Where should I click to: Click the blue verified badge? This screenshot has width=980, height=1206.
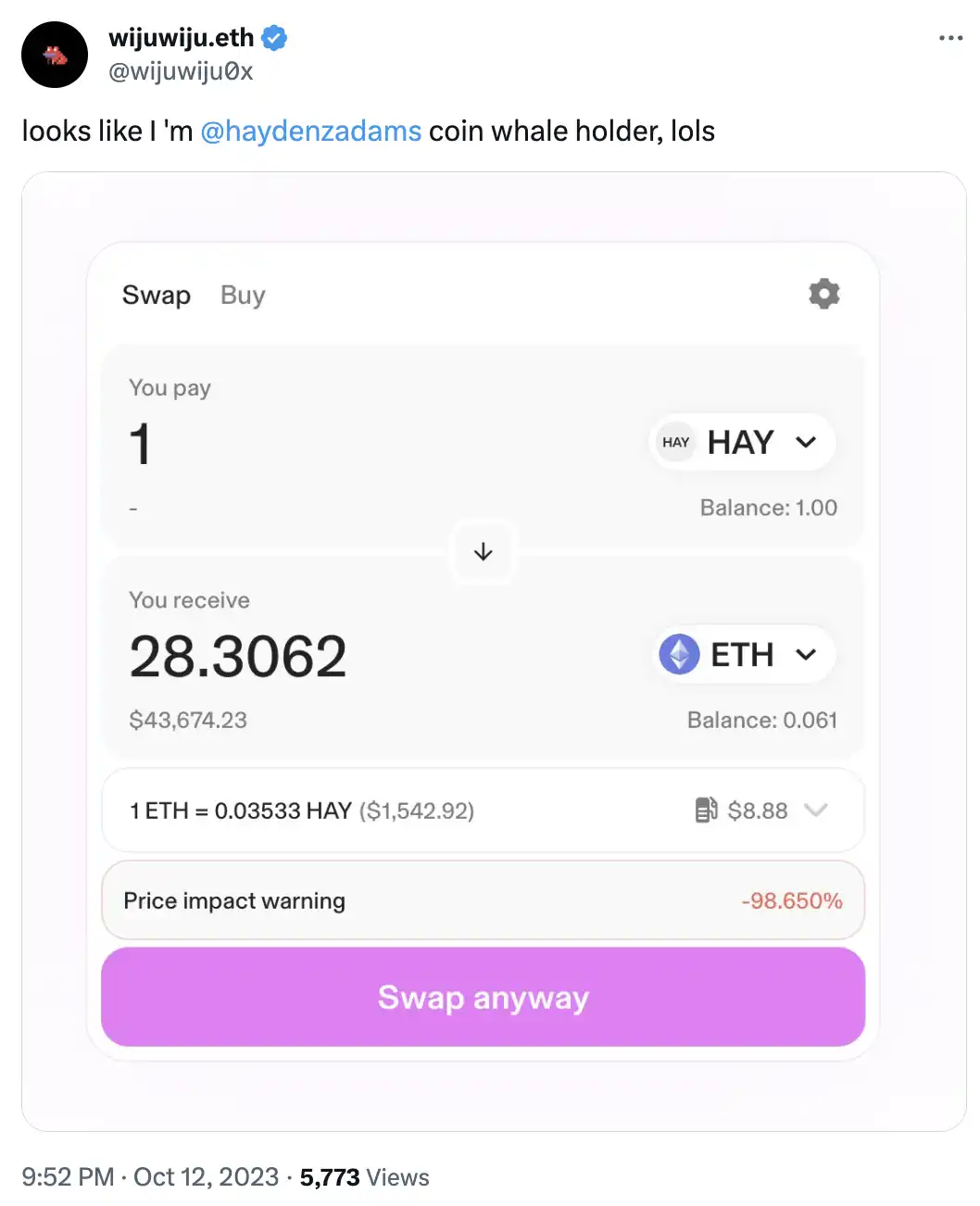(274, 38)
